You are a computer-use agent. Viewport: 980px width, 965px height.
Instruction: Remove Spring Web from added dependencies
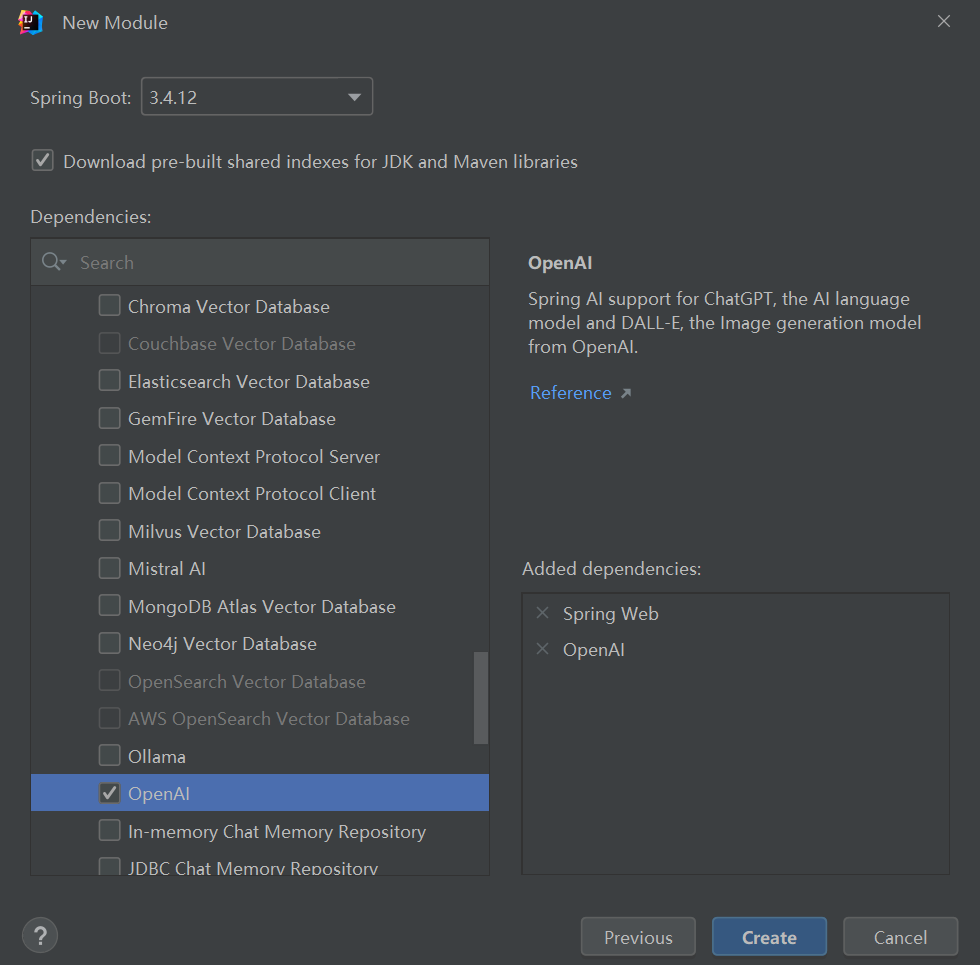[x=543, y=613]
